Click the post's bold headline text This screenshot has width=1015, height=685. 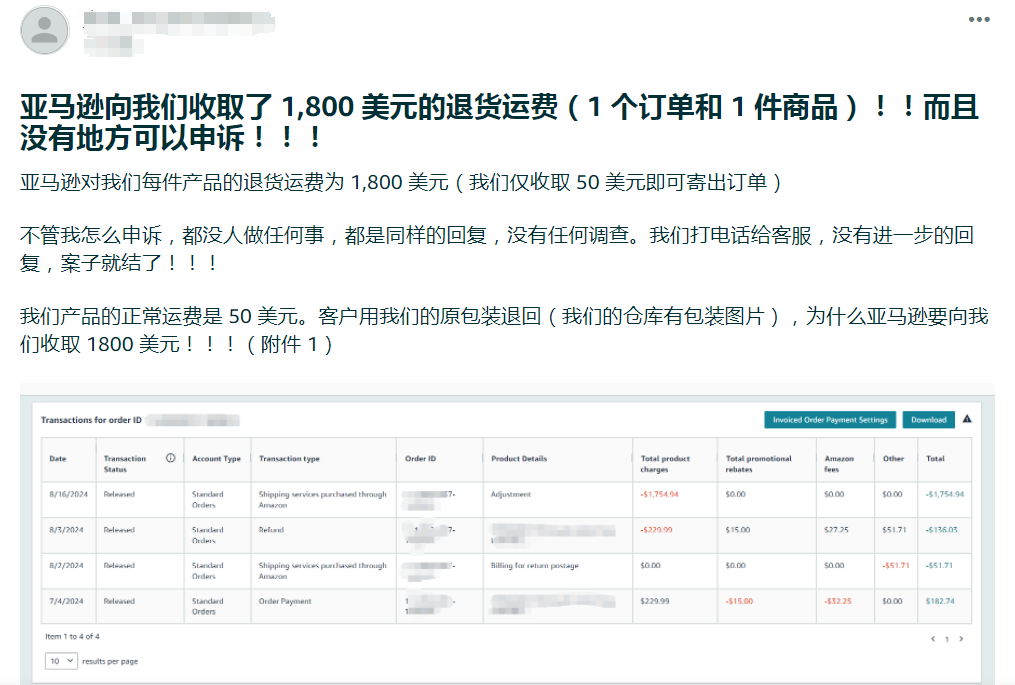(x=499, y=122)
